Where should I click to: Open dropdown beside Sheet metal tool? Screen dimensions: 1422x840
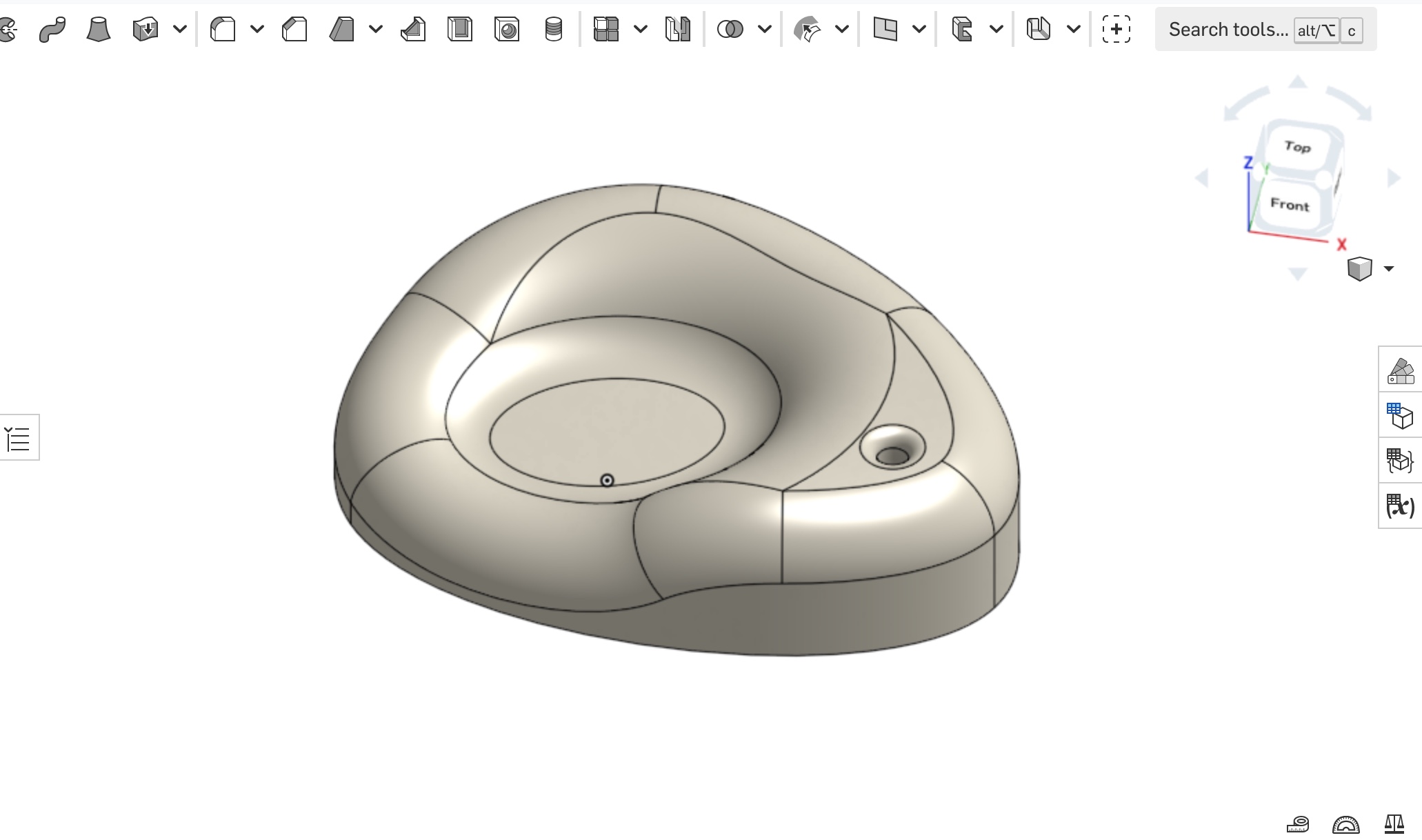coord(1074,29)
